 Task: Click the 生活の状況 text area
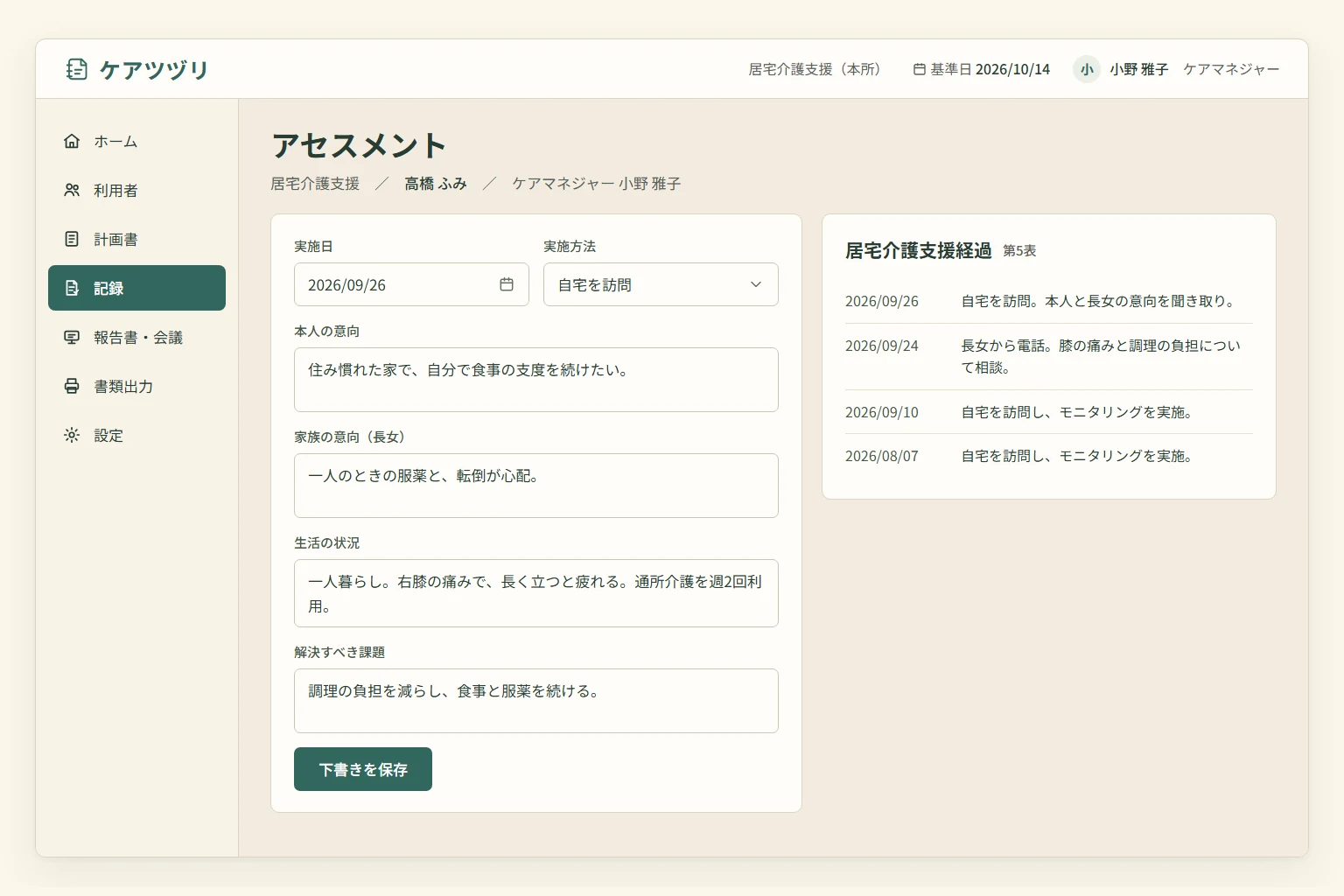coord(536,593)
